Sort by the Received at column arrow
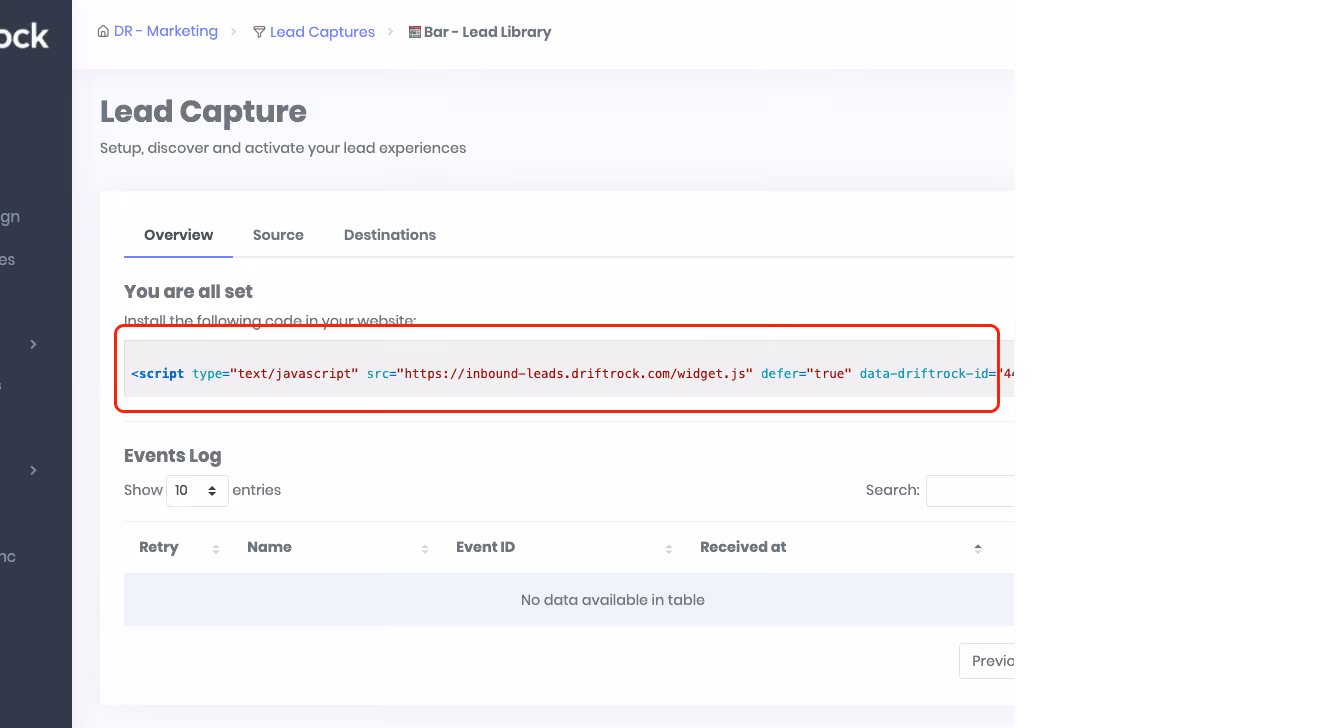Screen dimensions: 1328x728 coord(977,548)
